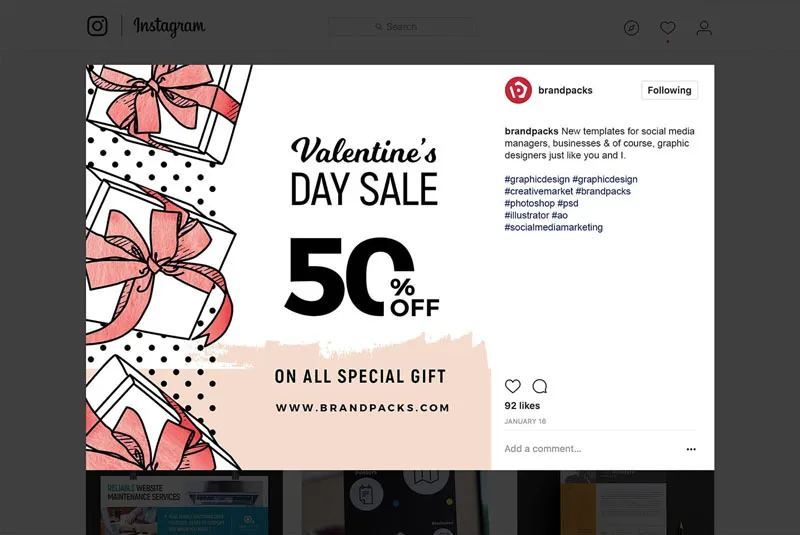Image resolution: width=800 pixels, height=535 pixels.
Task: Open the #socialmediamarketing hashtag
Action: 553,227
